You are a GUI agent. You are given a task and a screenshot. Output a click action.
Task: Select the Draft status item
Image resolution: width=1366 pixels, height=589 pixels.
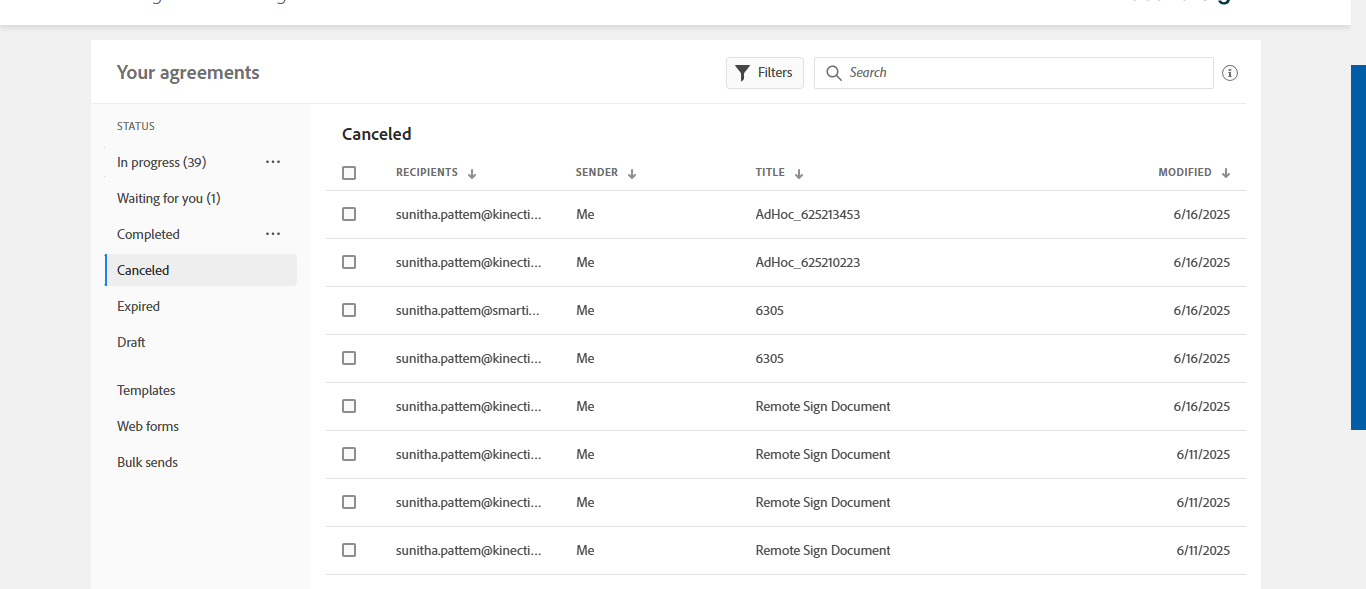(131, 342)
